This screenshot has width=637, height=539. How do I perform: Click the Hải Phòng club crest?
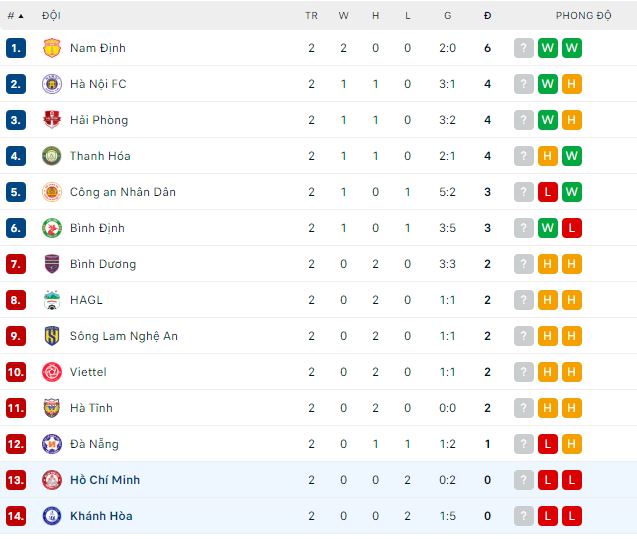click(51, 120)
